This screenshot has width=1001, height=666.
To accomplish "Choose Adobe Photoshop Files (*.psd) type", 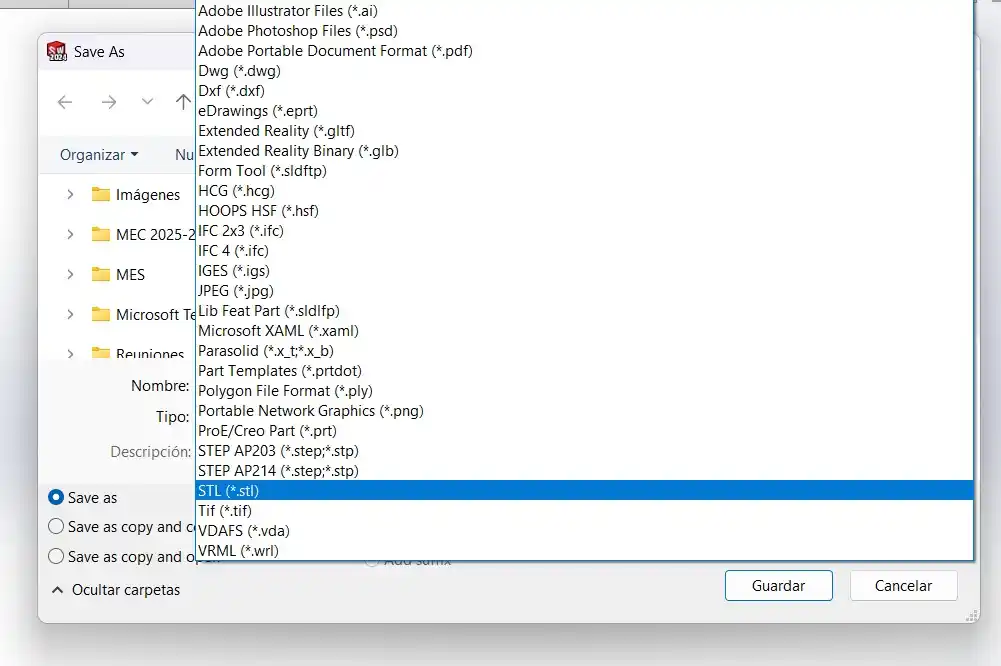I will click(x=584, y=31).
